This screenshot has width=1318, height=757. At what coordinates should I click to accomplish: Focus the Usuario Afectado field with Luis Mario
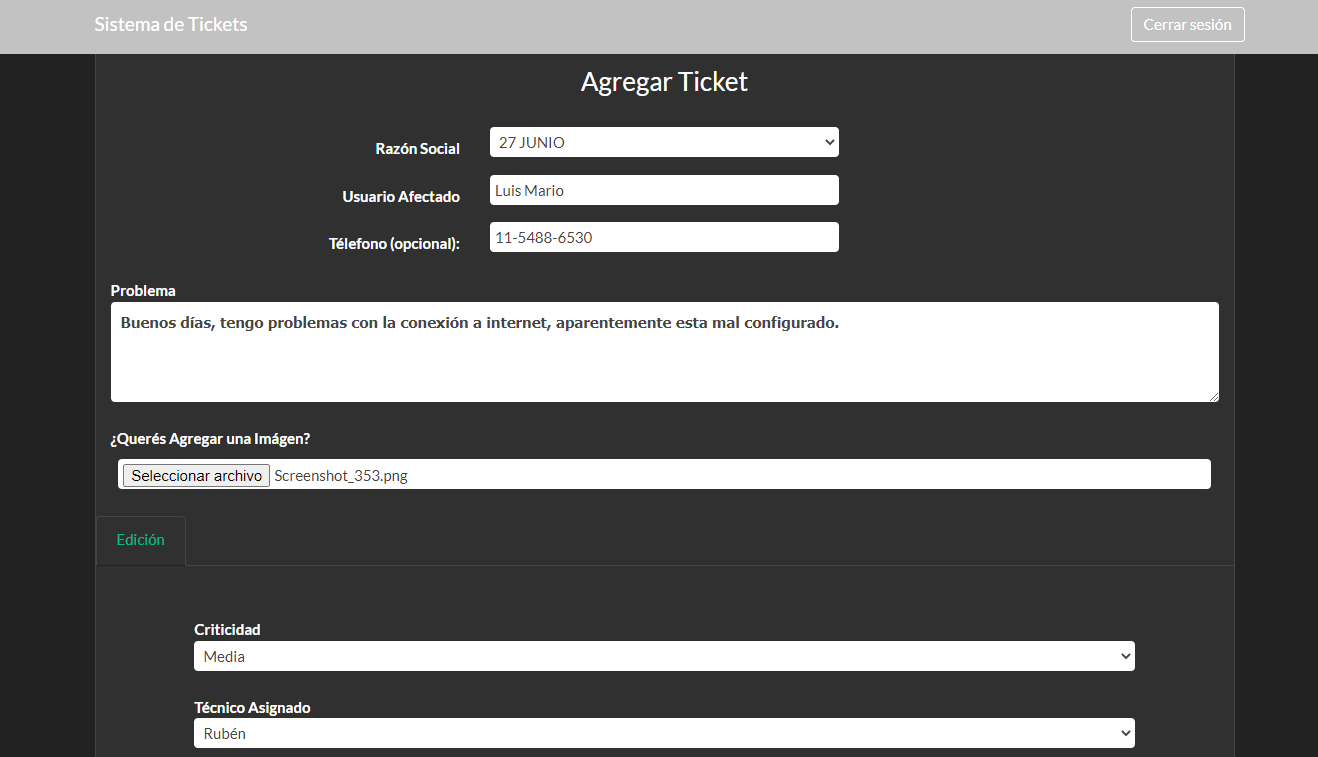tap(663, 191)
